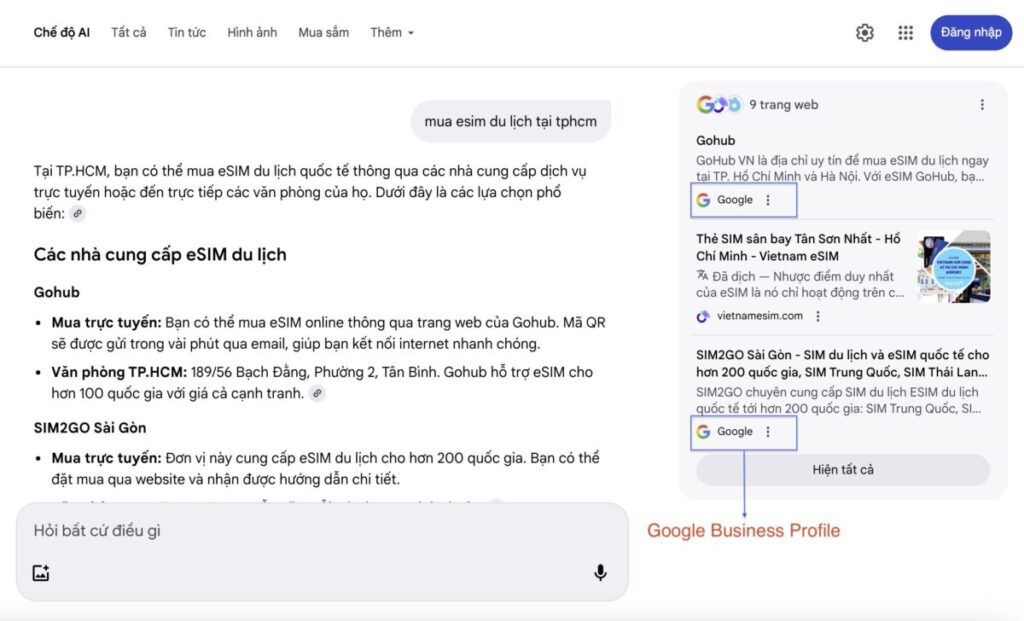Open the Gohub source result title

pos(716,140)
